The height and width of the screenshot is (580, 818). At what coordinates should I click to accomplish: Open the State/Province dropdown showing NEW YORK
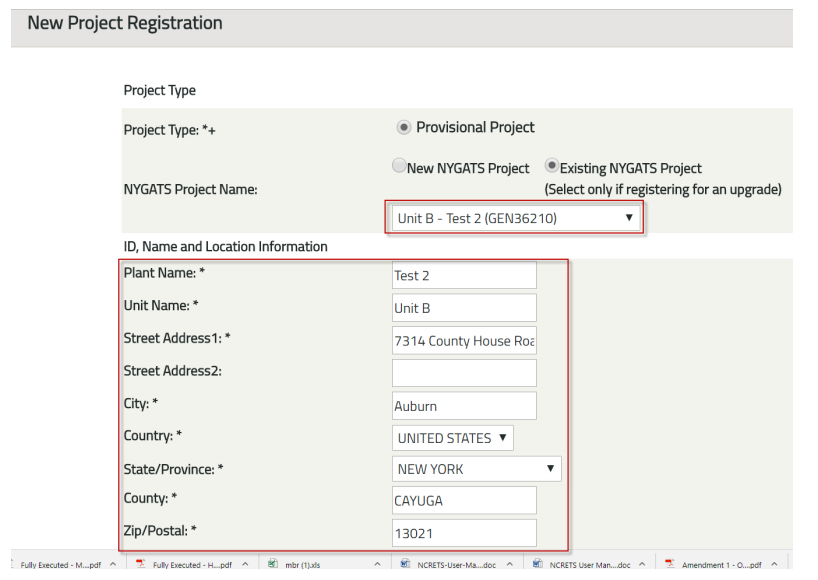[476, 469]
